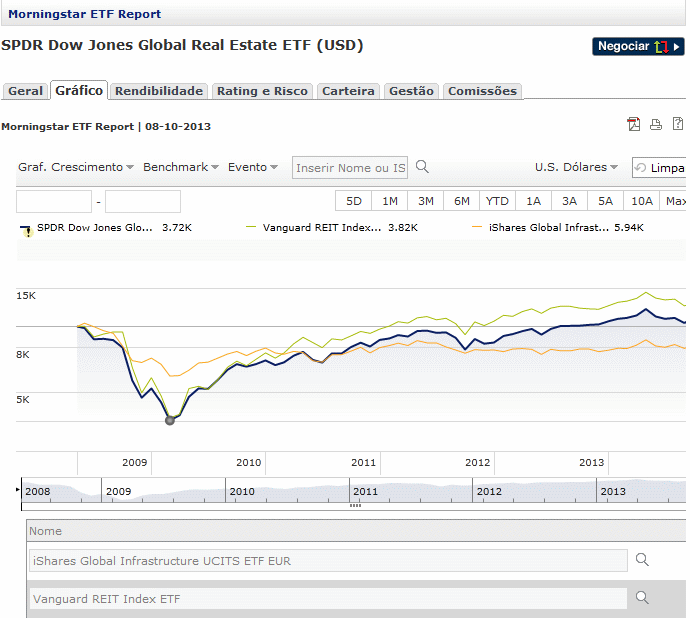Expand the Evento dropdown
This screenshot has height=618, width=690.
point(253,167)
